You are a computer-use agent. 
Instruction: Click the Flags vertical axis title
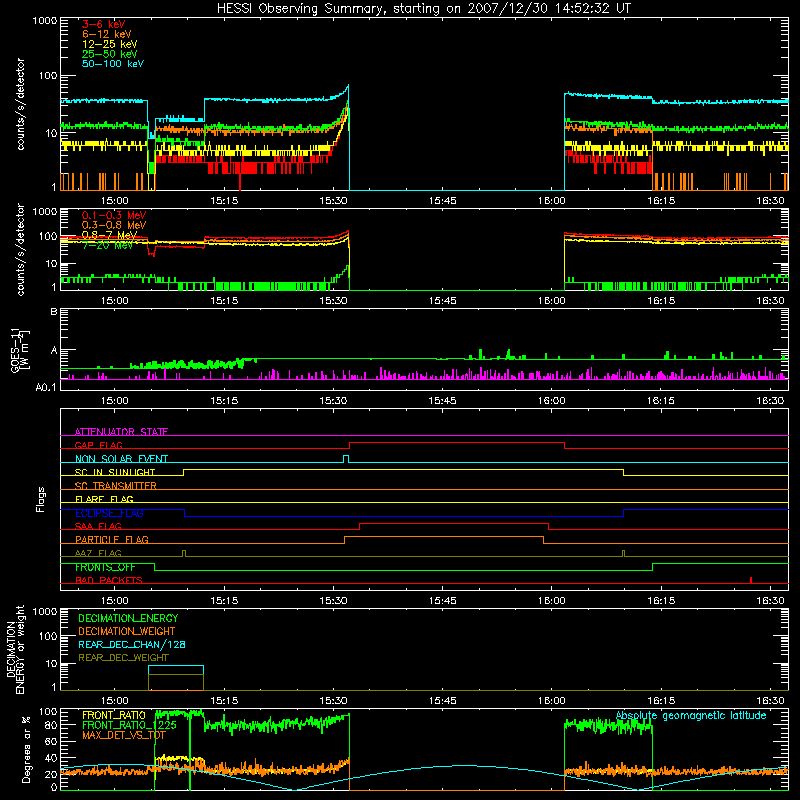click(x=40, y=499)
